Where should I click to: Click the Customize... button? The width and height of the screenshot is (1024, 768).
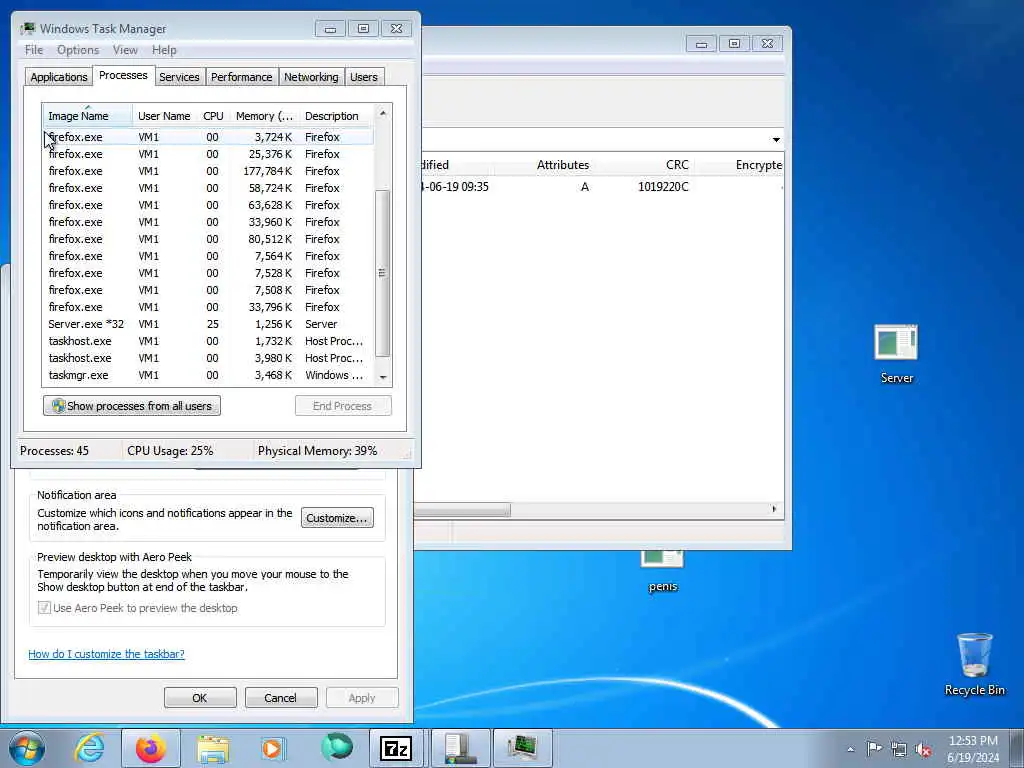337,518
